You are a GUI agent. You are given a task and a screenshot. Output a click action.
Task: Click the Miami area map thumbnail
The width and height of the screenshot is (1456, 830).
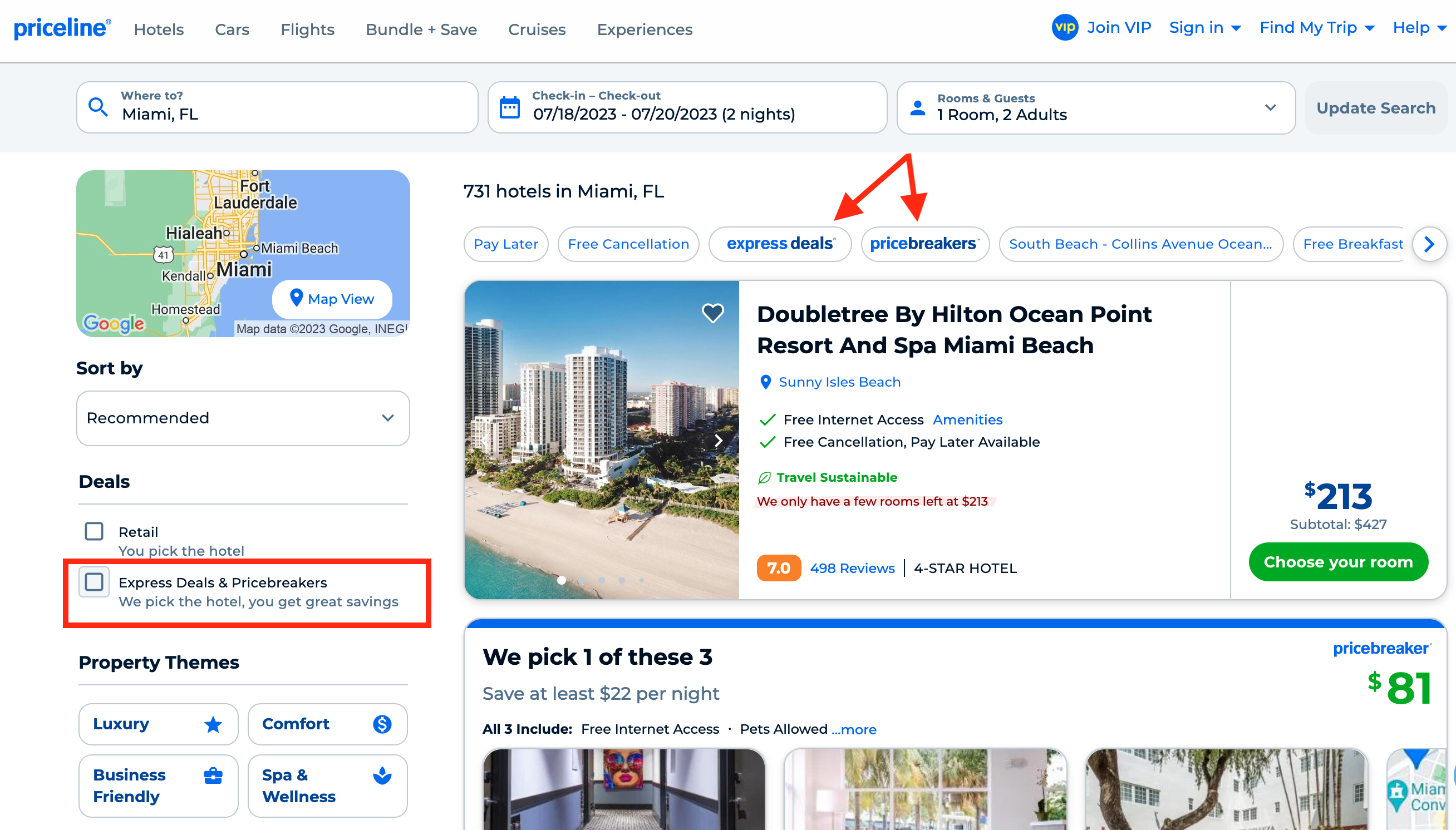tap(1416, 789)
